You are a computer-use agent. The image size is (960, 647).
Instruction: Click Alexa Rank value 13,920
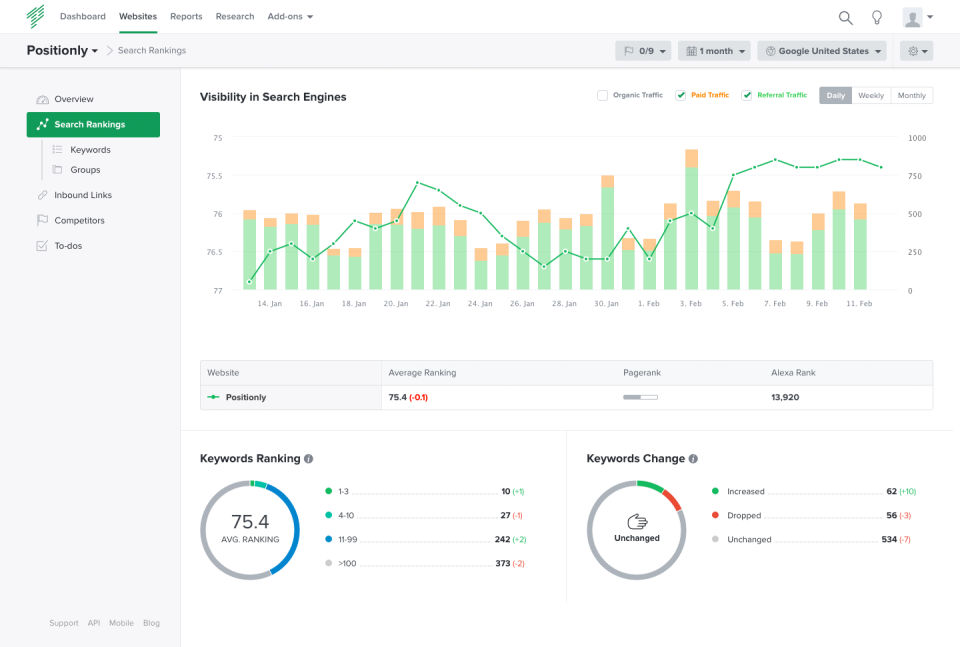(x=785, y=397)
